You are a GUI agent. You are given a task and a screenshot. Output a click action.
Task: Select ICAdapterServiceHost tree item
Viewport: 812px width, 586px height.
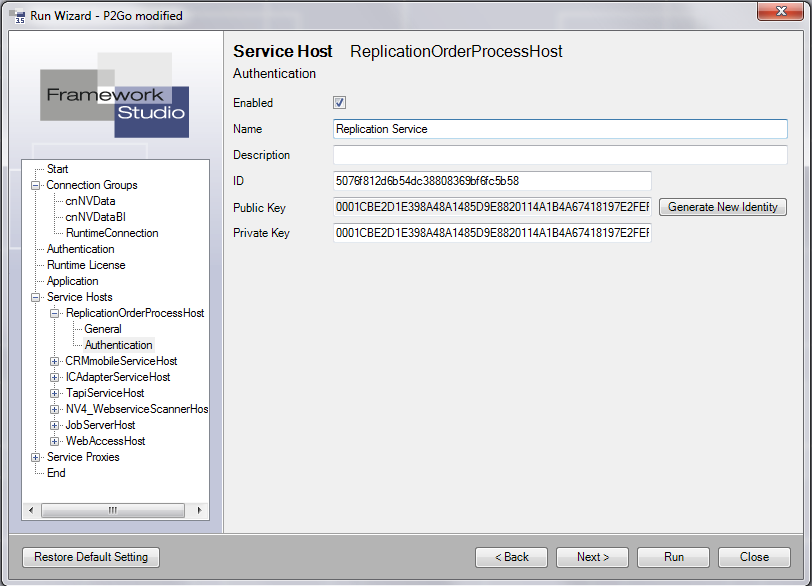[118, 377]
